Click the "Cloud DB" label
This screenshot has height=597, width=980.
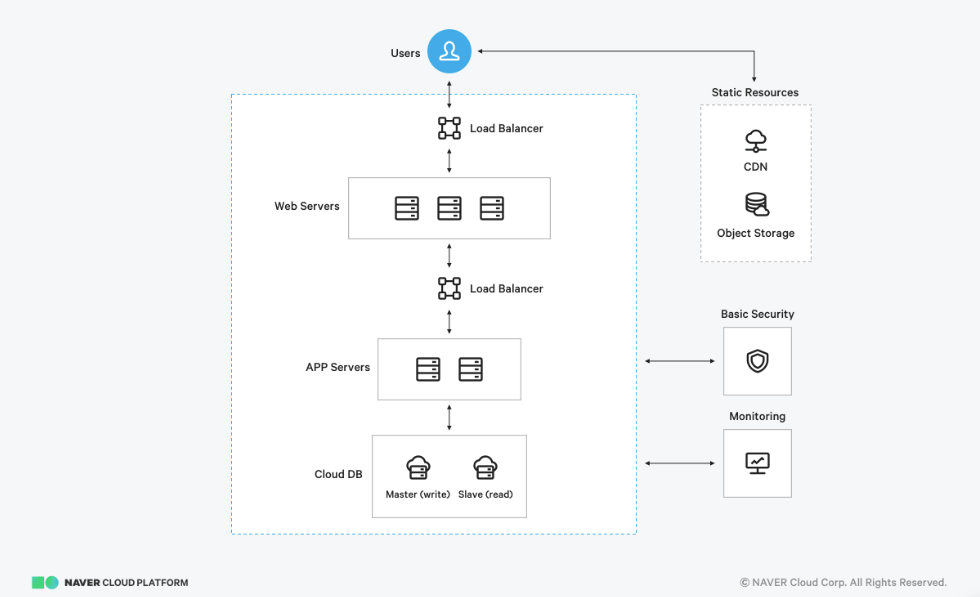(338, 474)
